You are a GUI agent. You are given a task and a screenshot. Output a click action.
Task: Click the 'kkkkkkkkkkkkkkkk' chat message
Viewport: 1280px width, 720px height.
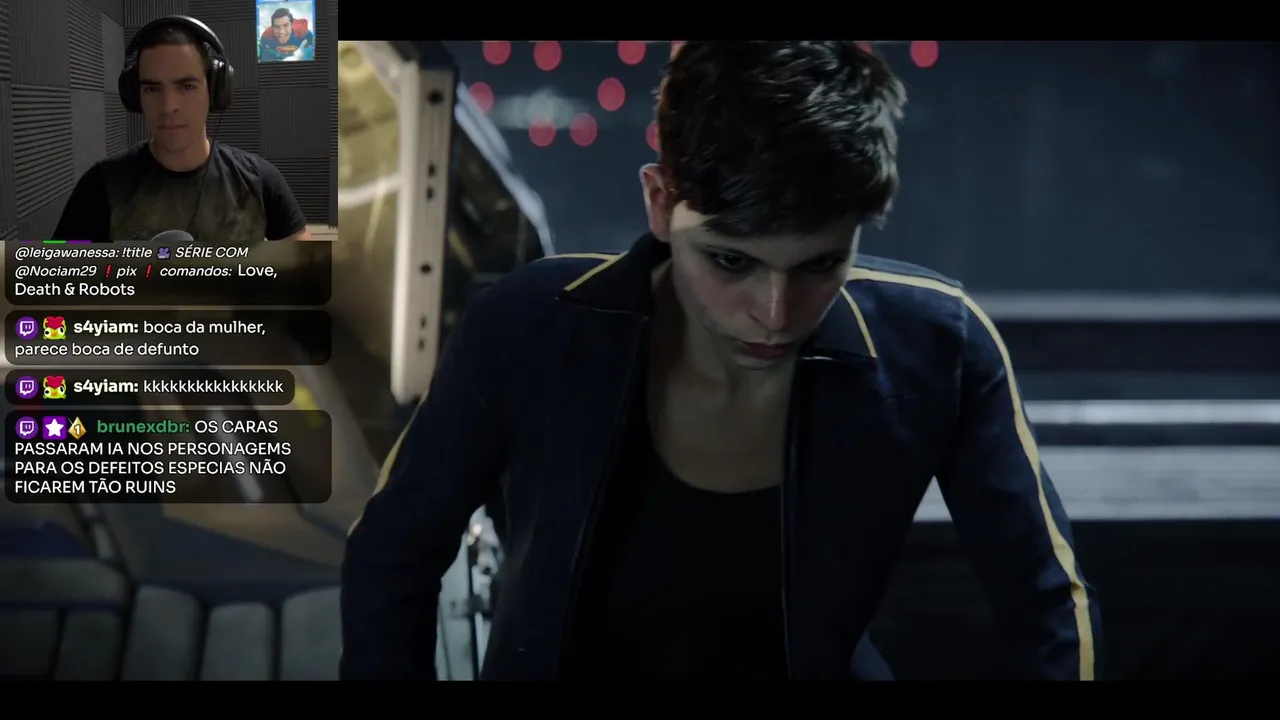[213, 387]
